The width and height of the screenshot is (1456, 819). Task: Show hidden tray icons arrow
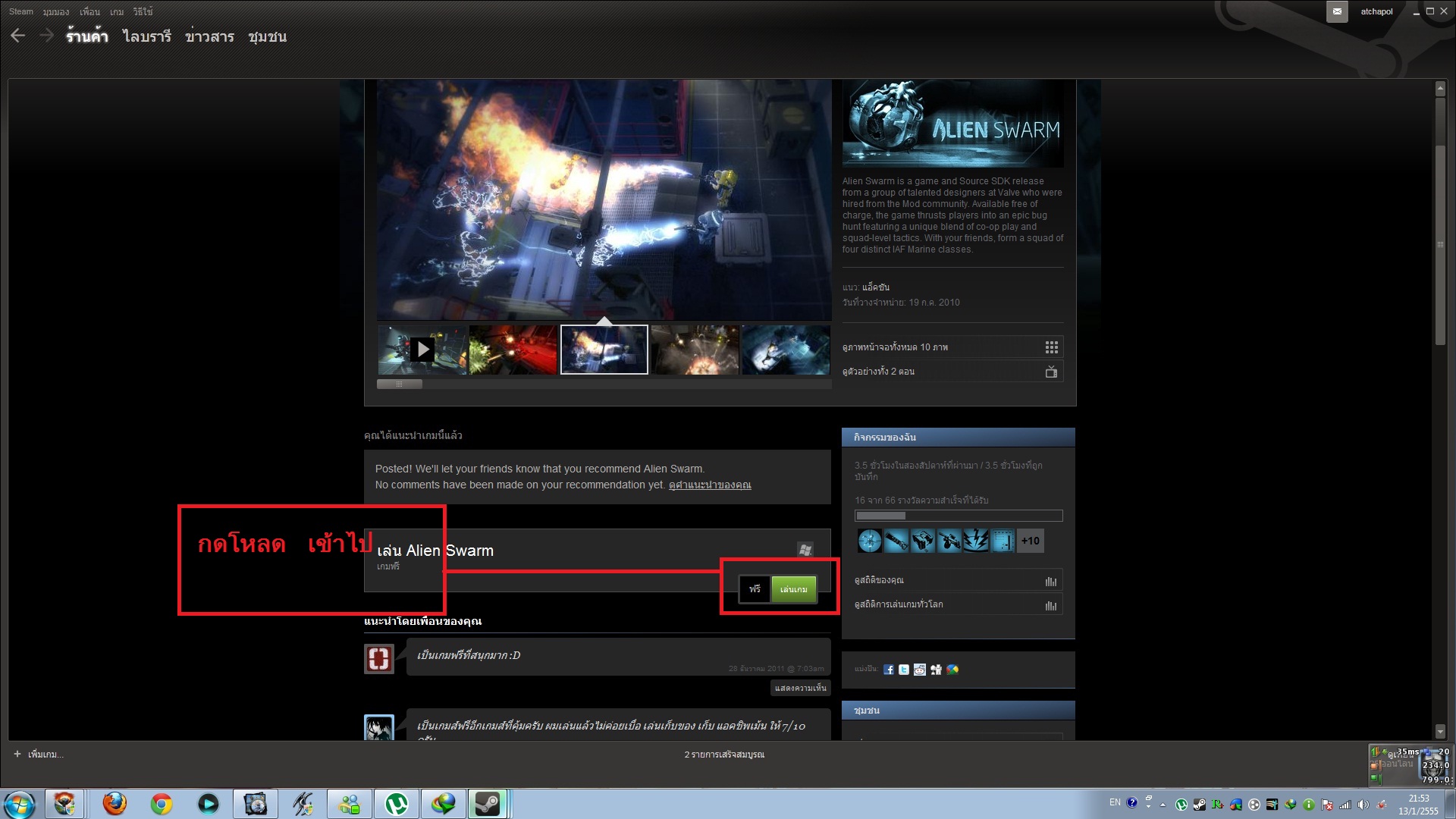tap(1163, 805)
